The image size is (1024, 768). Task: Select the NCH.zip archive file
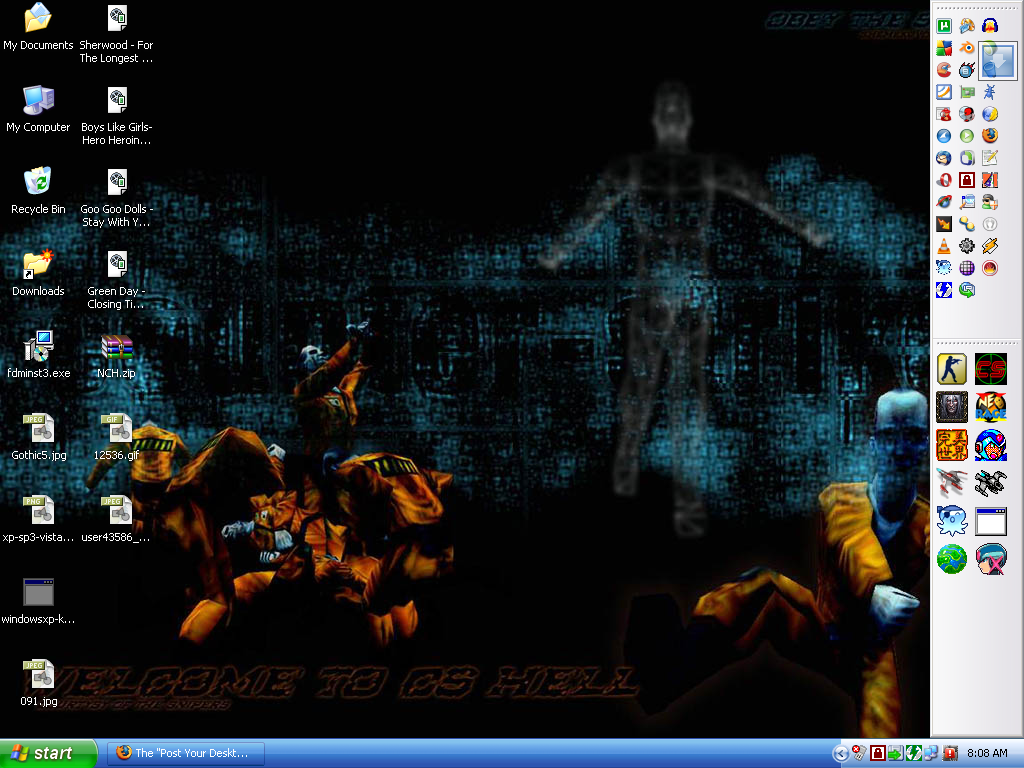coord(116,355)
